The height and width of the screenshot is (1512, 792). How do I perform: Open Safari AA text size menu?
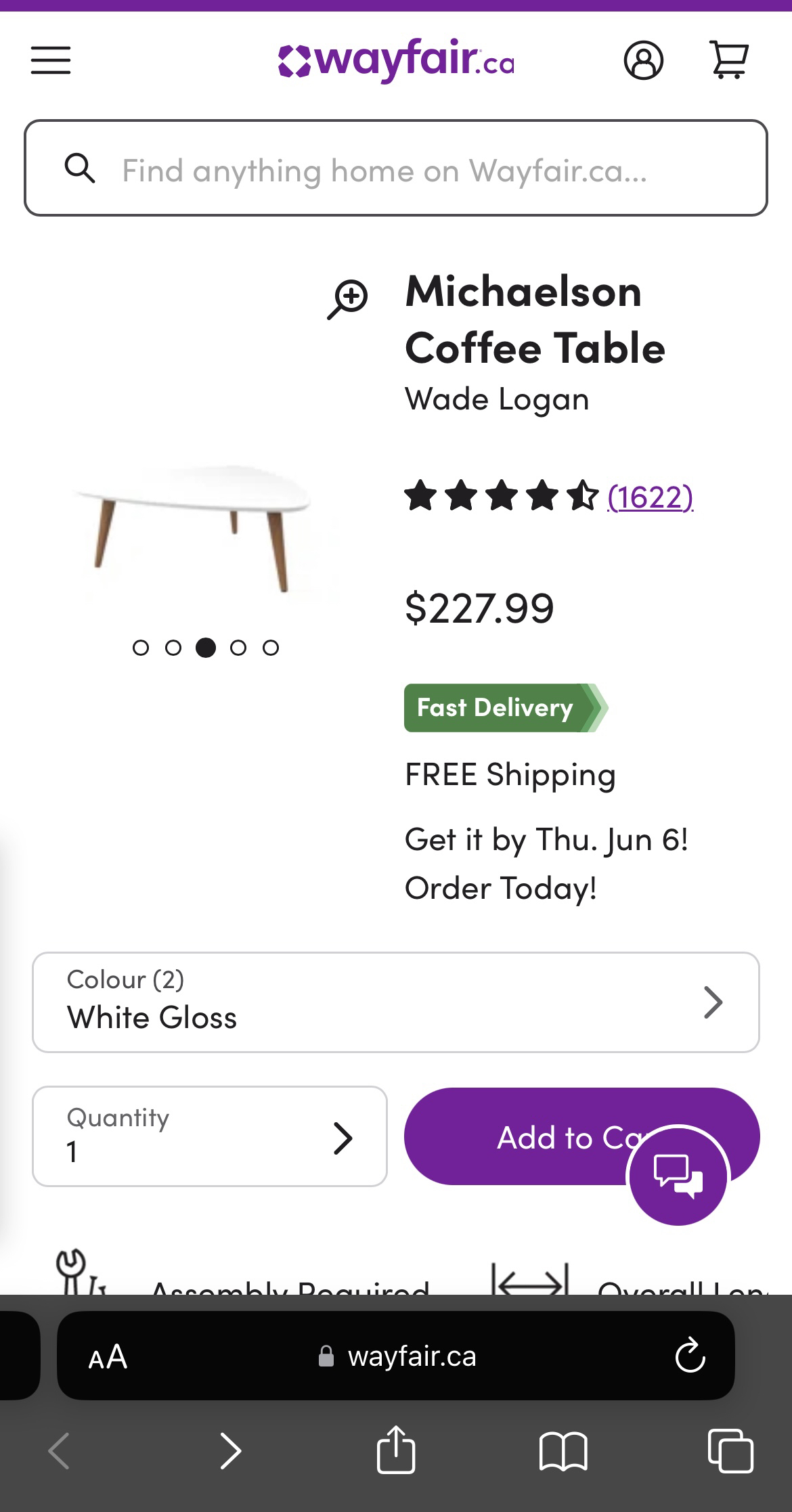pos(108,1356)
